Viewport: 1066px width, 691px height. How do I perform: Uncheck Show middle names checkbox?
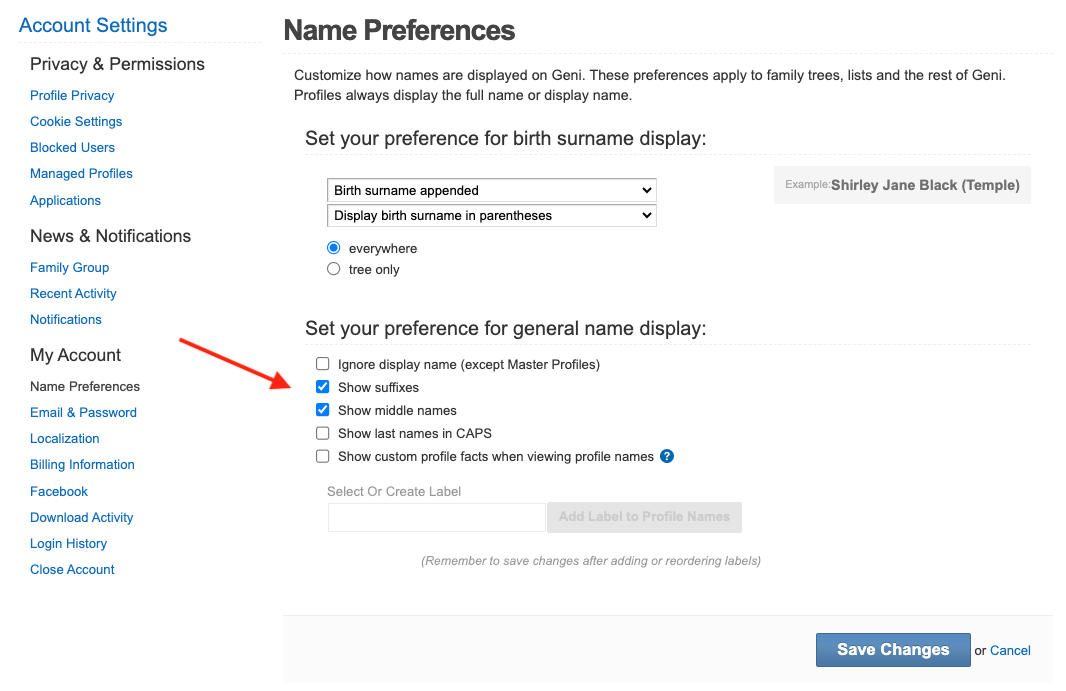click(322, 410)
